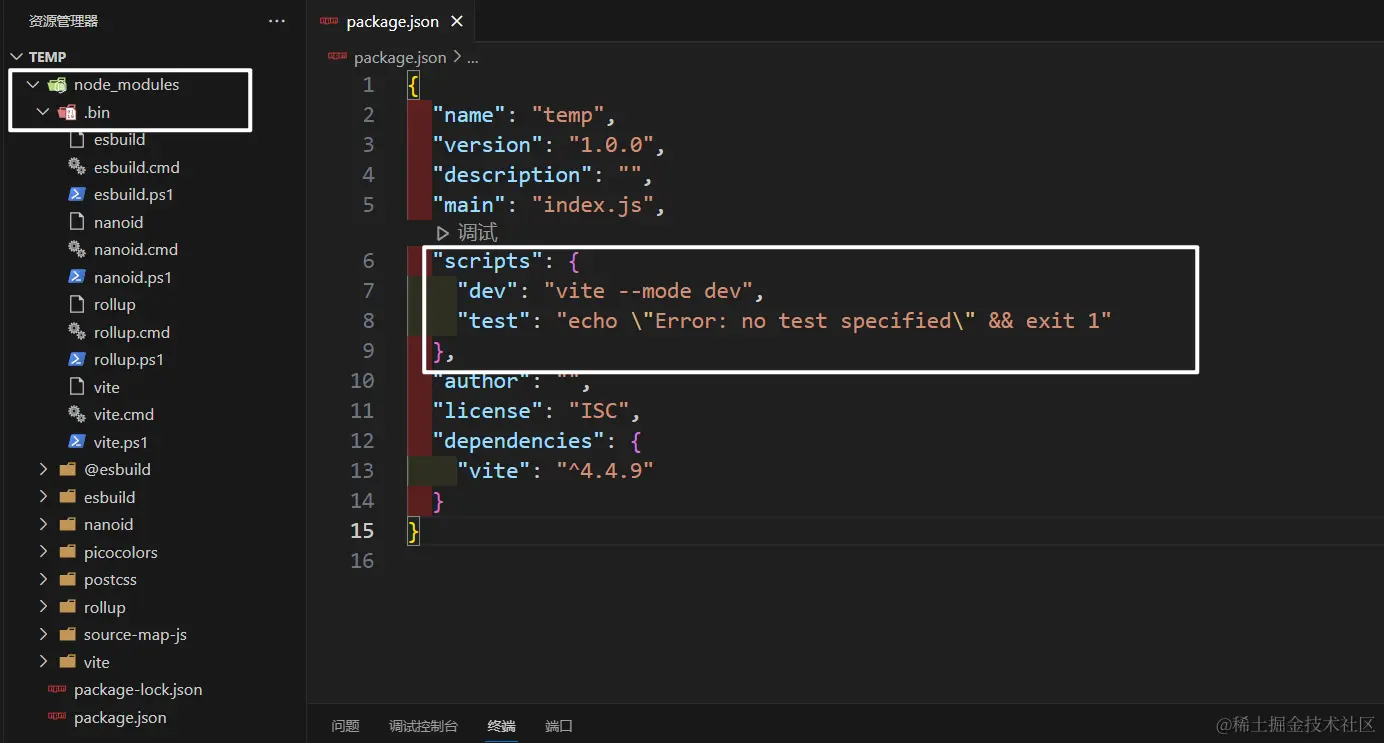Expand the postcss folder

click(x=43, y=579)
